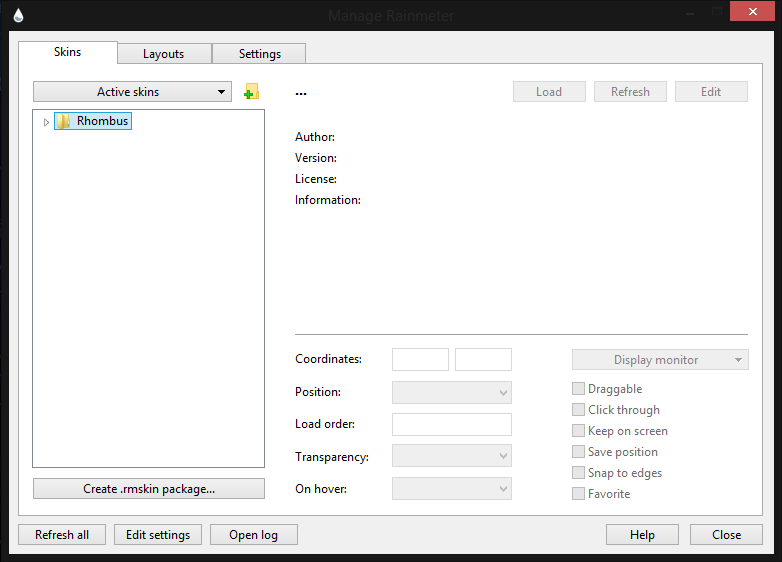This screenshot has height=562, width=782.
Task: Open the log with Open log
Action: pos(253,535)
